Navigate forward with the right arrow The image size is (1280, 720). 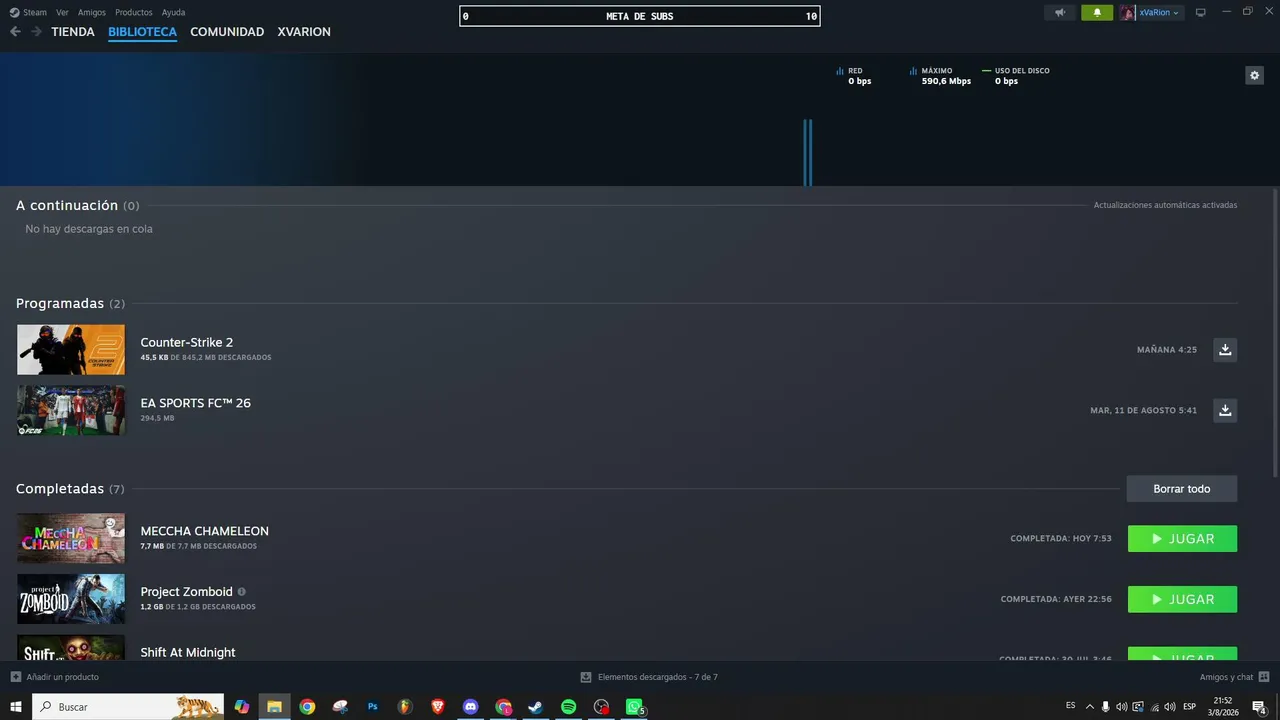(36, 32)
